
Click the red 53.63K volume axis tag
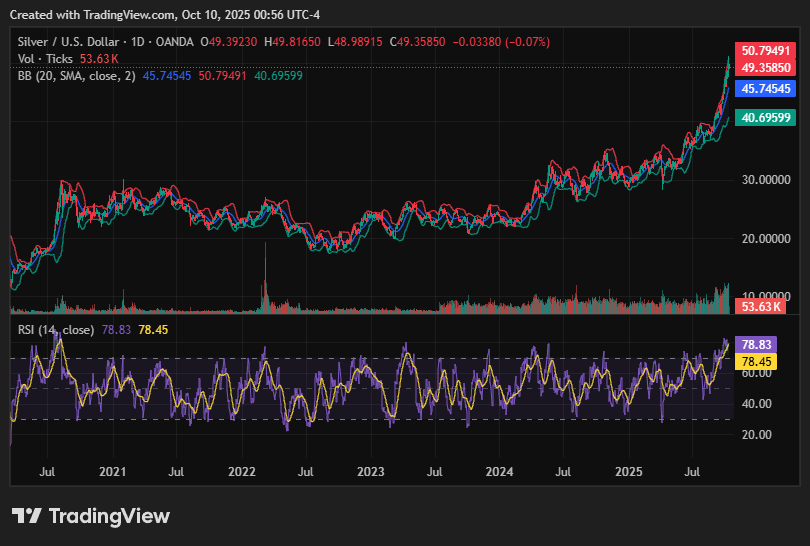[758, 306]
